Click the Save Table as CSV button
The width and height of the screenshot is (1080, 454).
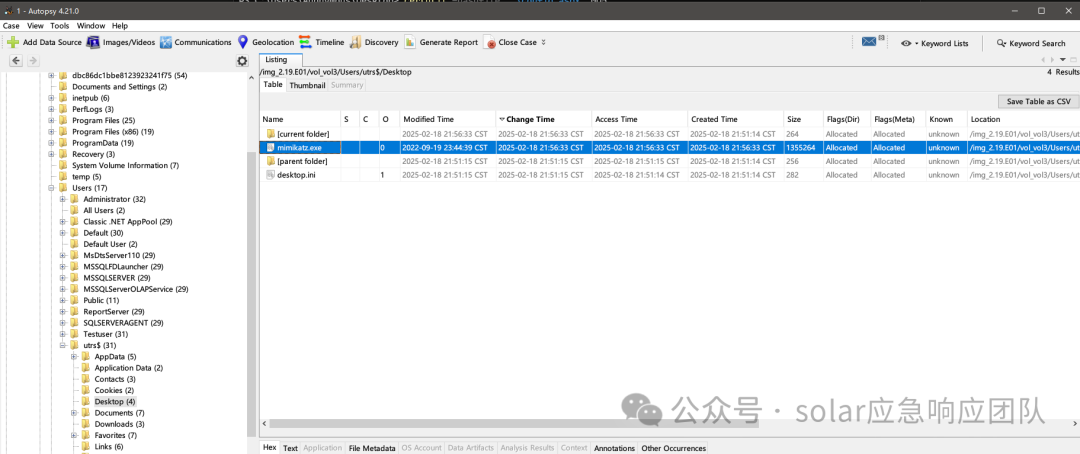tap(1038, 101)
